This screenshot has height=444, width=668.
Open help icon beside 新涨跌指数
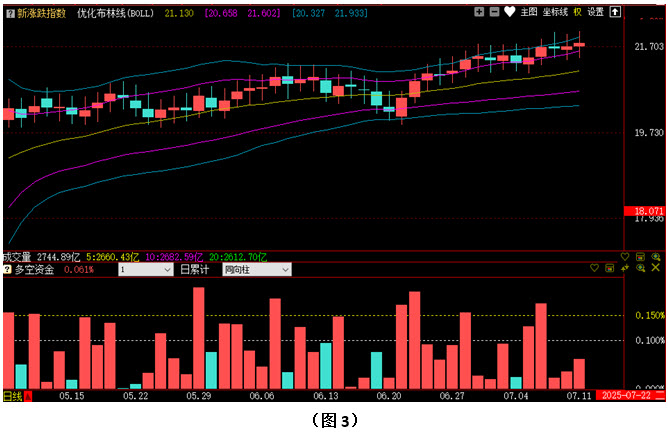(11, 14)
